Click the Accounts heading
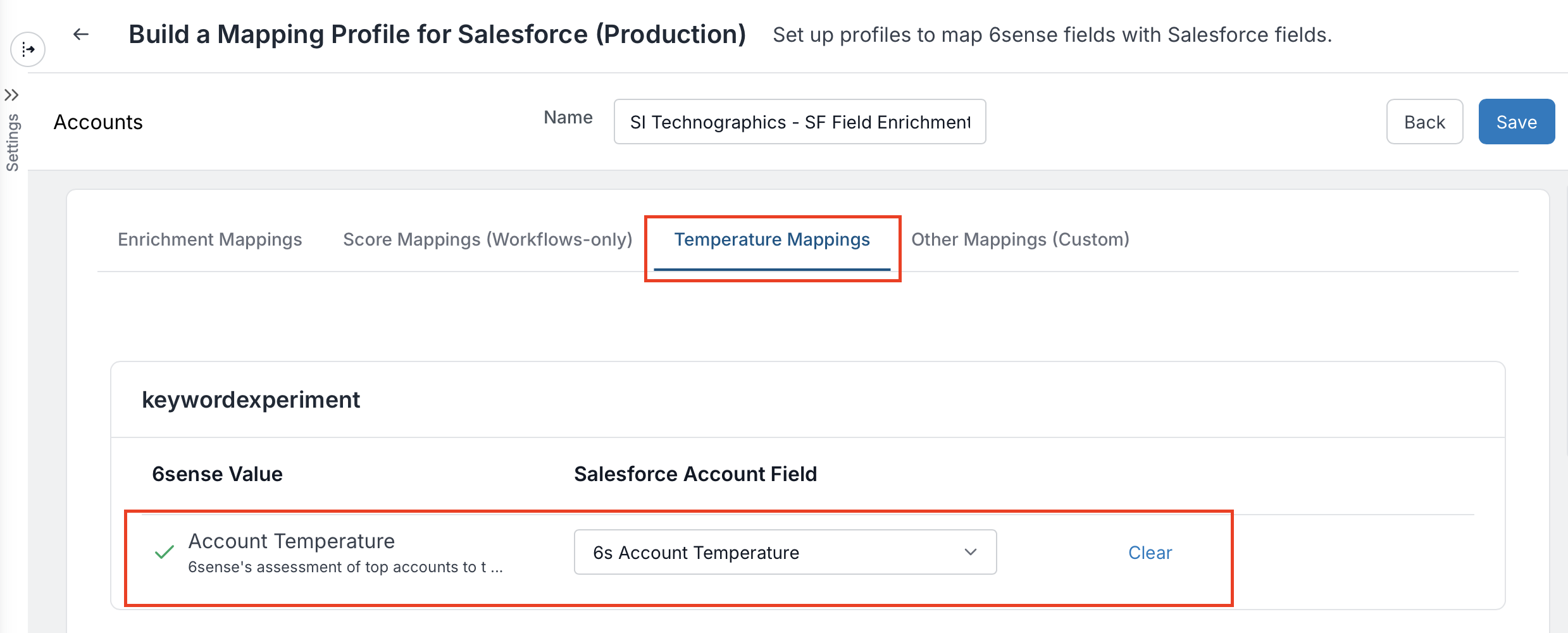The width and height of the screenshot is (1568, 633). (98, 122)
